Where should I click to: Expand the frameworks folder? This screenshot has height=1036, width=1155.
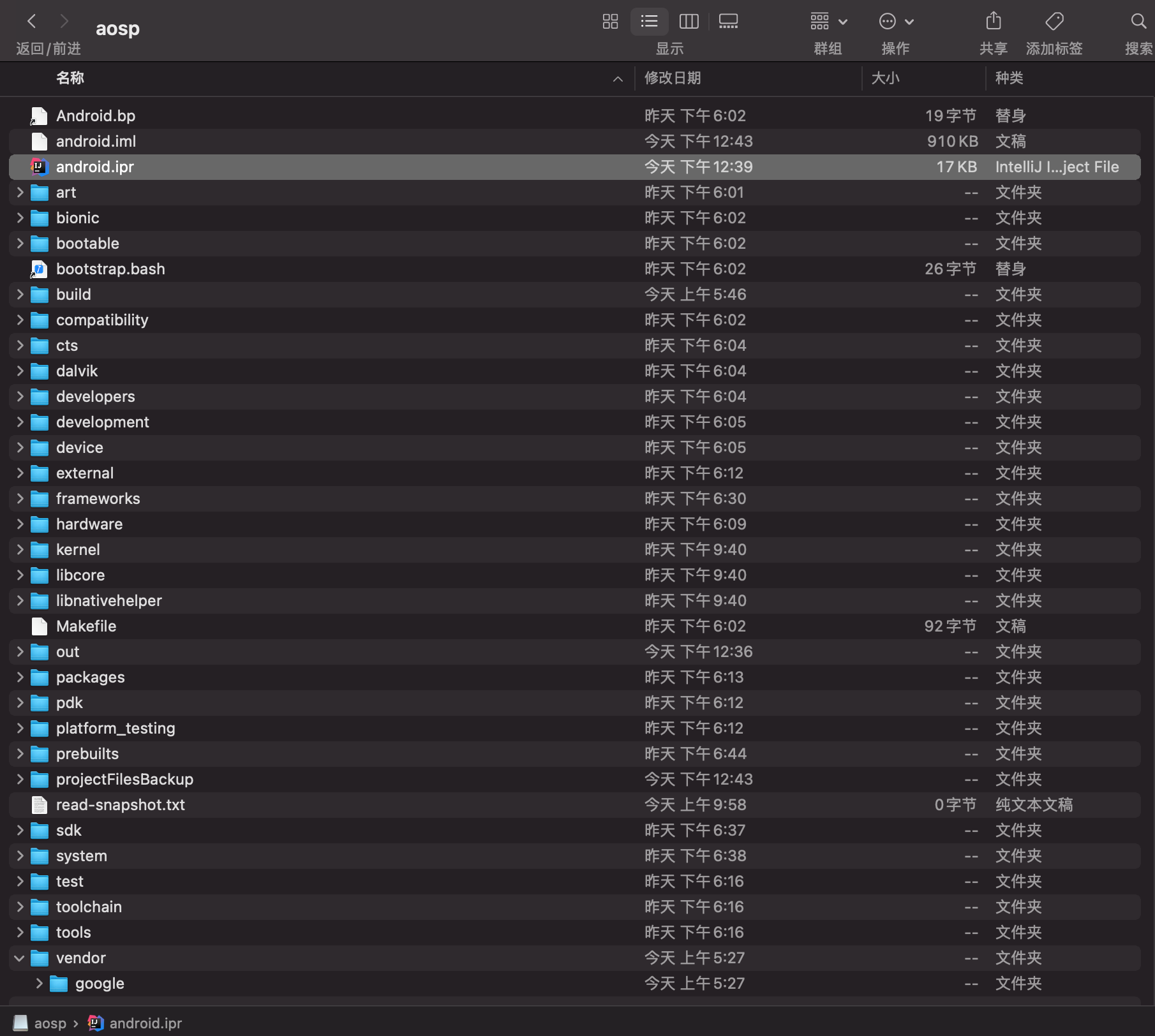20,498
